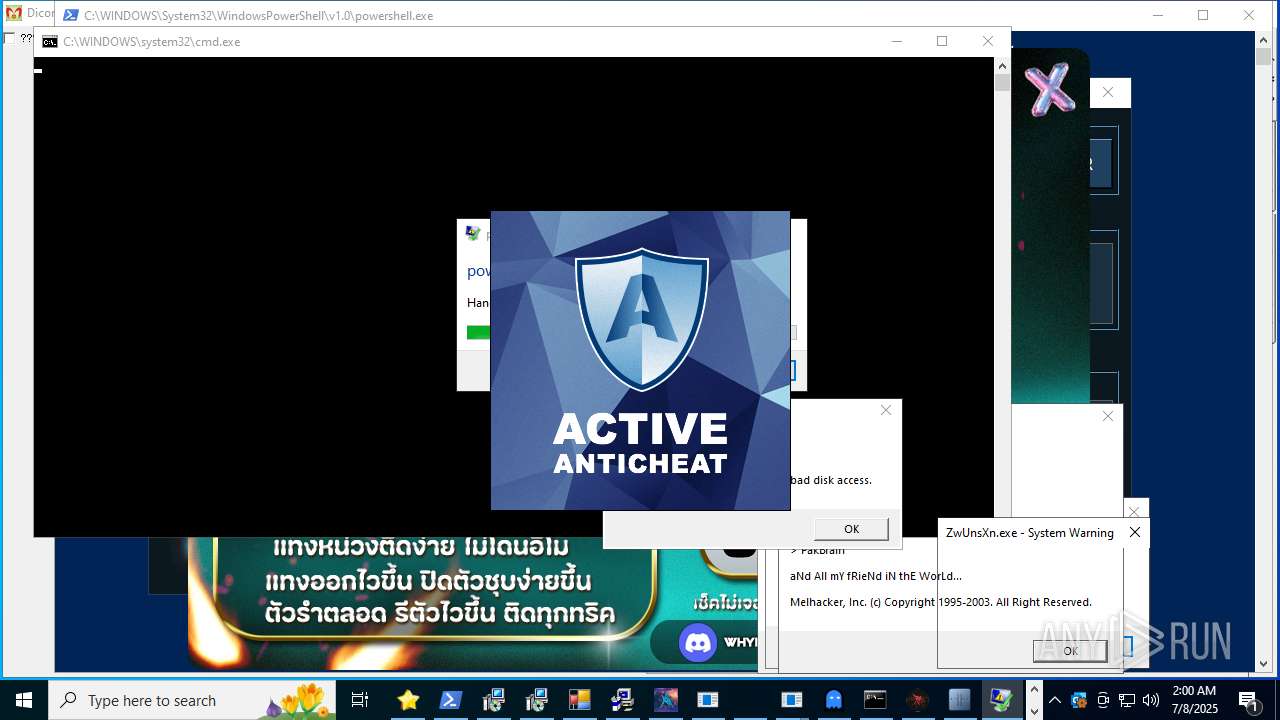Open the yellow star app in taskbar

(408, 700)
